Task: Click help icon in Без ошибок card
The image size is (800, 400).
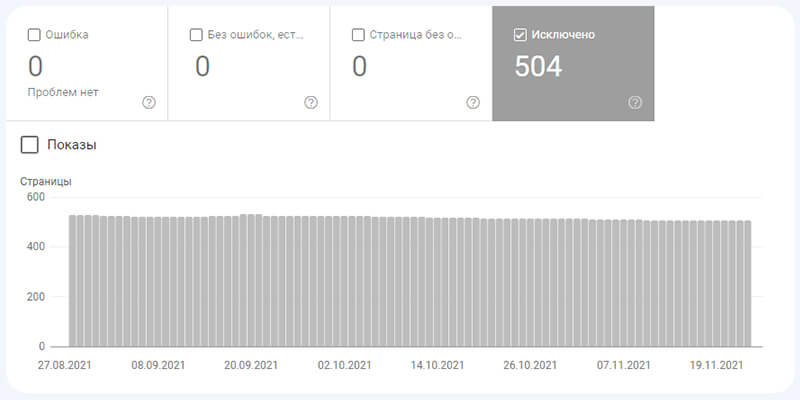Action: click(311, 102)
